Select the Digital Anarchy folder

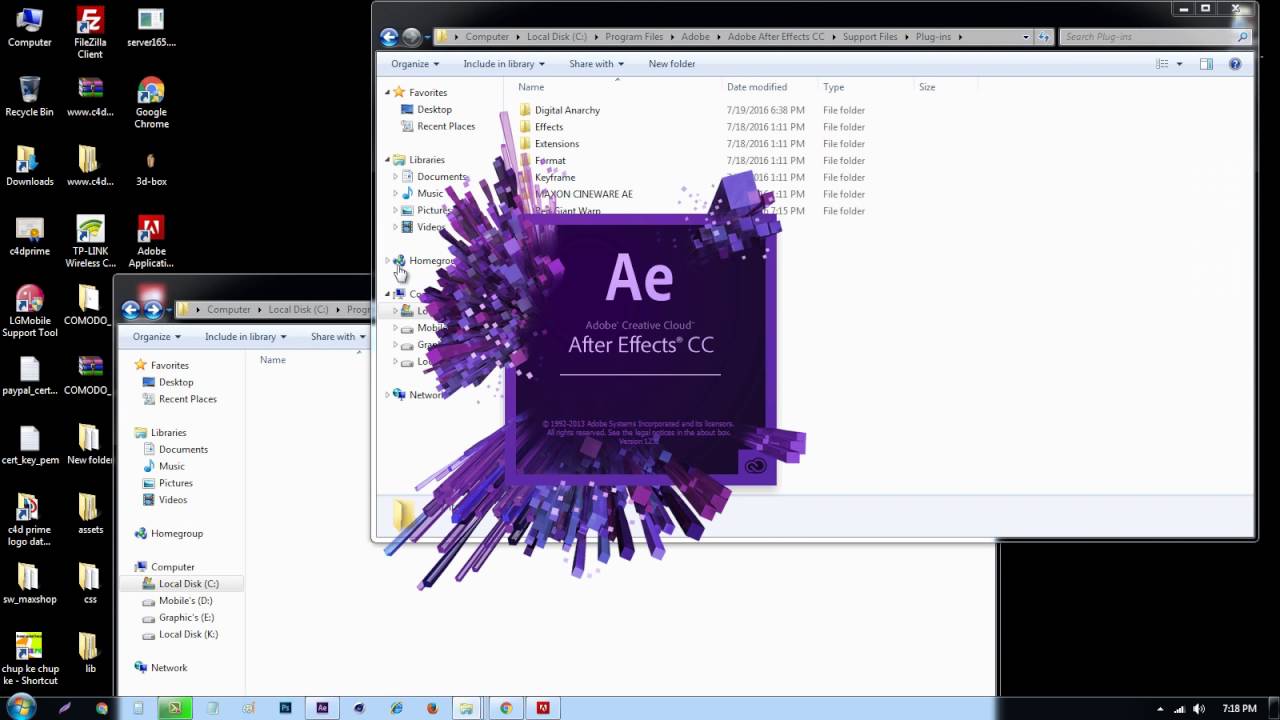[567, 110]
